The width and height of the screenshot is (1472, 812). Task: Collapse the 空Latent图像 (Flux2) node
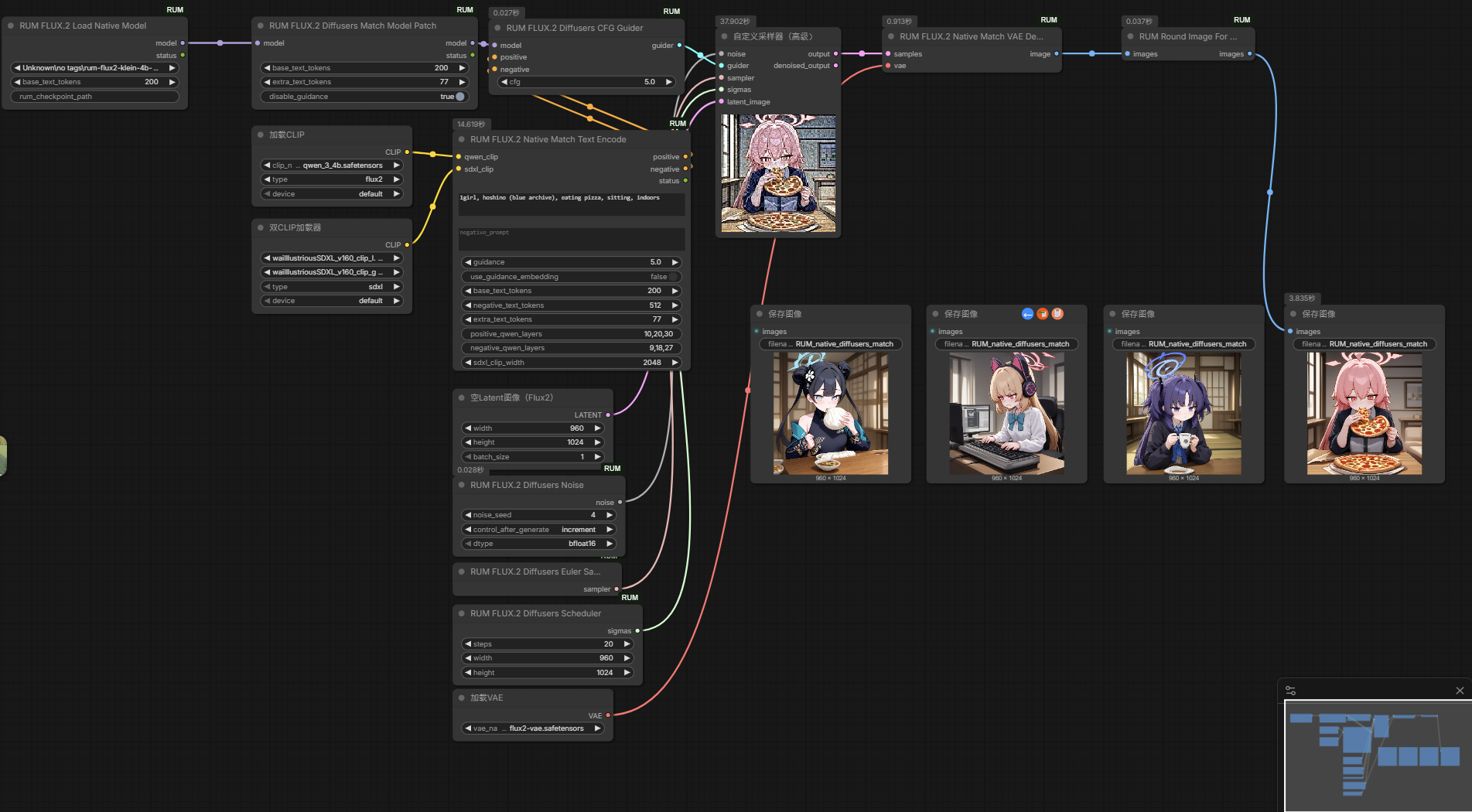(x=462, y=397)
